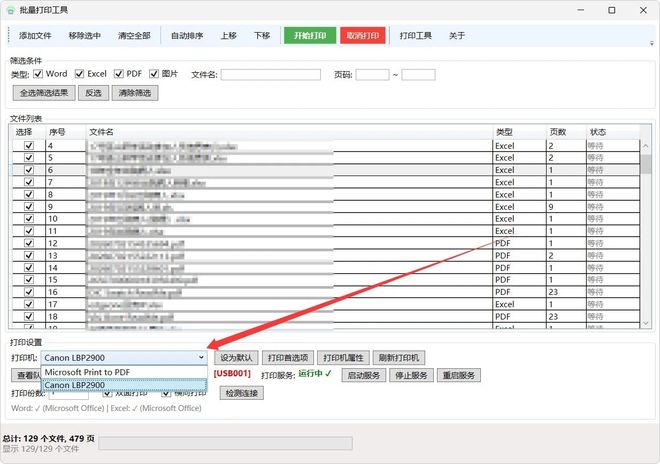660x464 pixels.
Task: Click the 清除筛选 button
Action: click(x=135, y=93)
